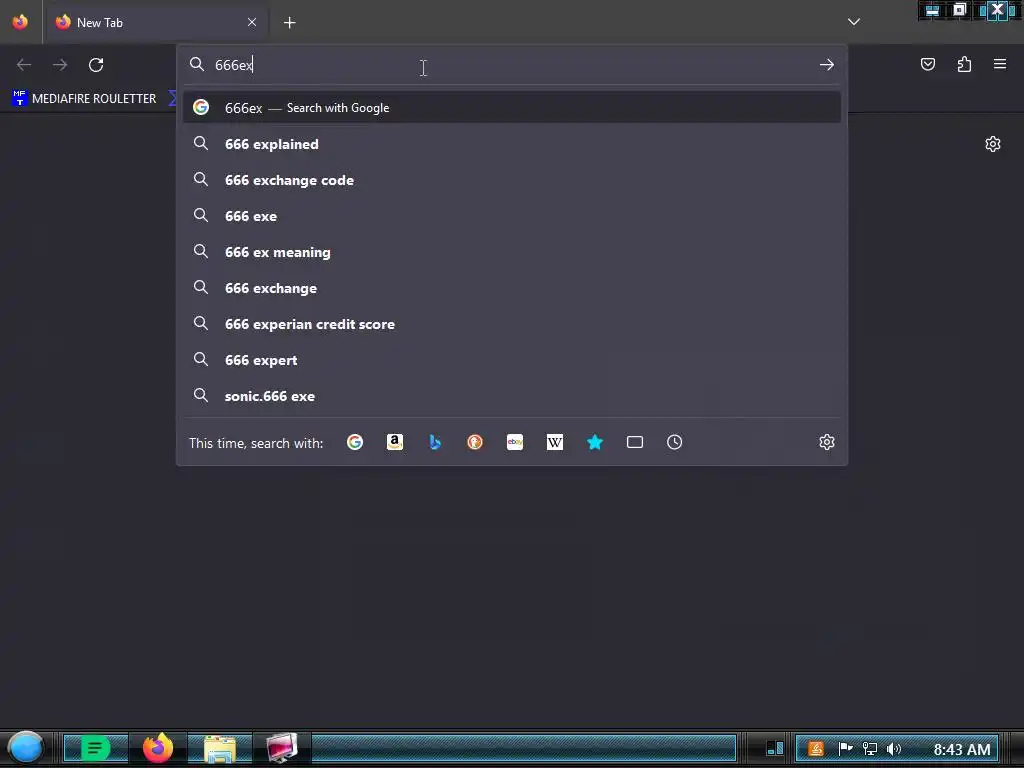Choose suggestion 'sonic.666 exe'
1024x768 pixels.
[x=512, y=396]
